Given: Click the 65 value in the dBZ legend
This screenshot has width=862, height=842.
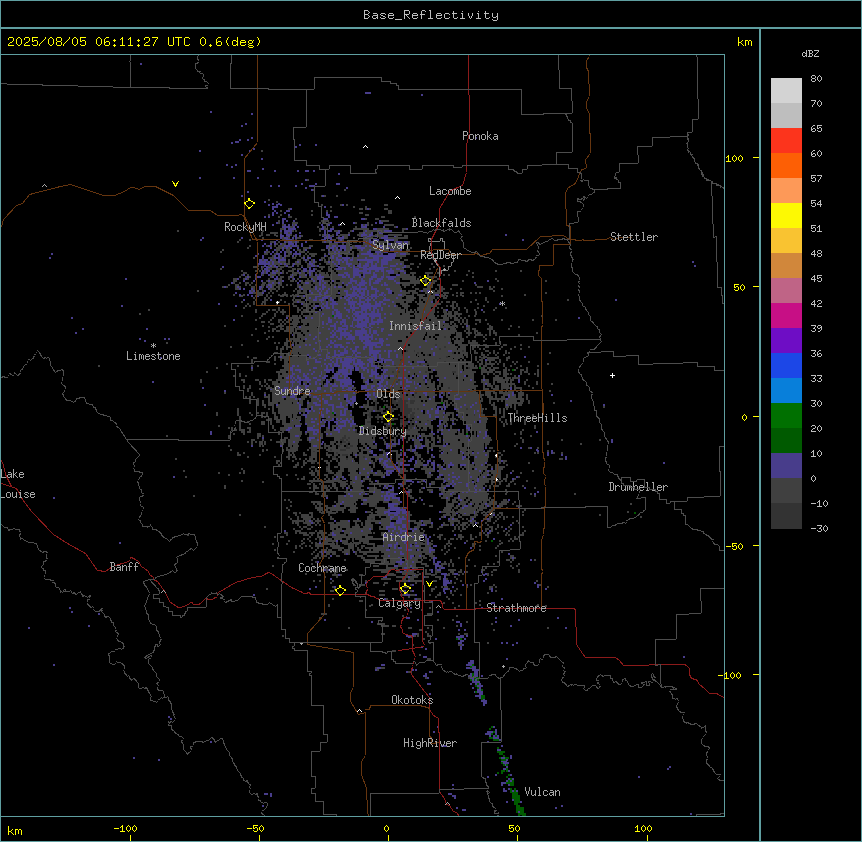Looking at the screenshot, I should click(816, 129).
